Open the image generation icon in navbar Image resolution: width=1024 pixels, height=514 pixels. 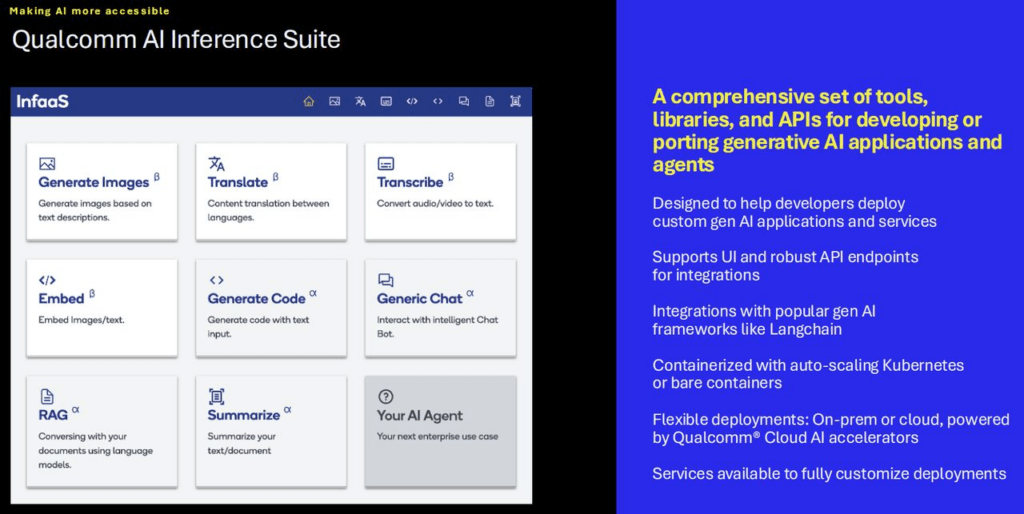coord(334,101)
